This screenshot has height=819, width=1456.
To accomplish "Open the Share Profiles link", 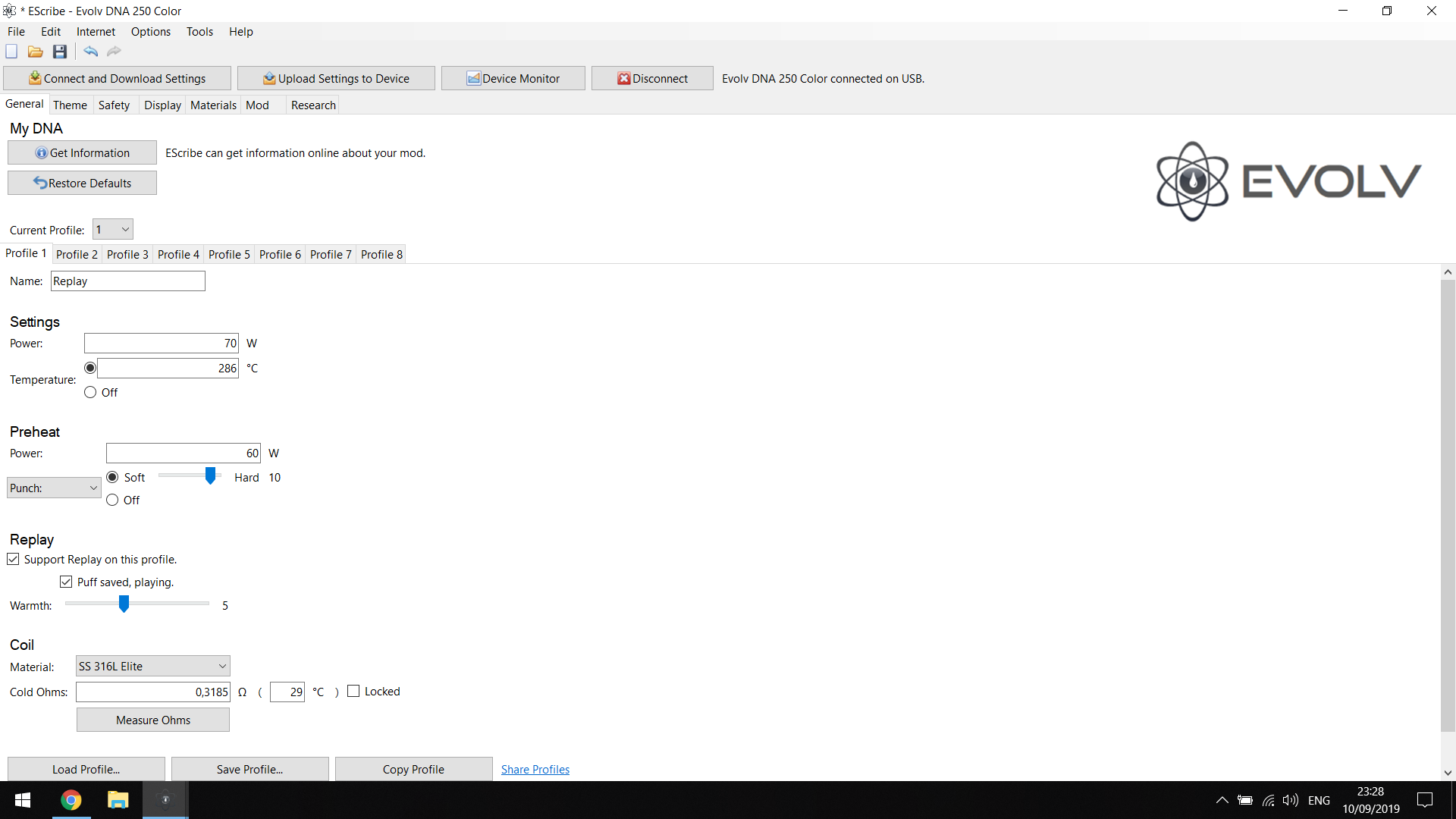I will tap(535, 769).
